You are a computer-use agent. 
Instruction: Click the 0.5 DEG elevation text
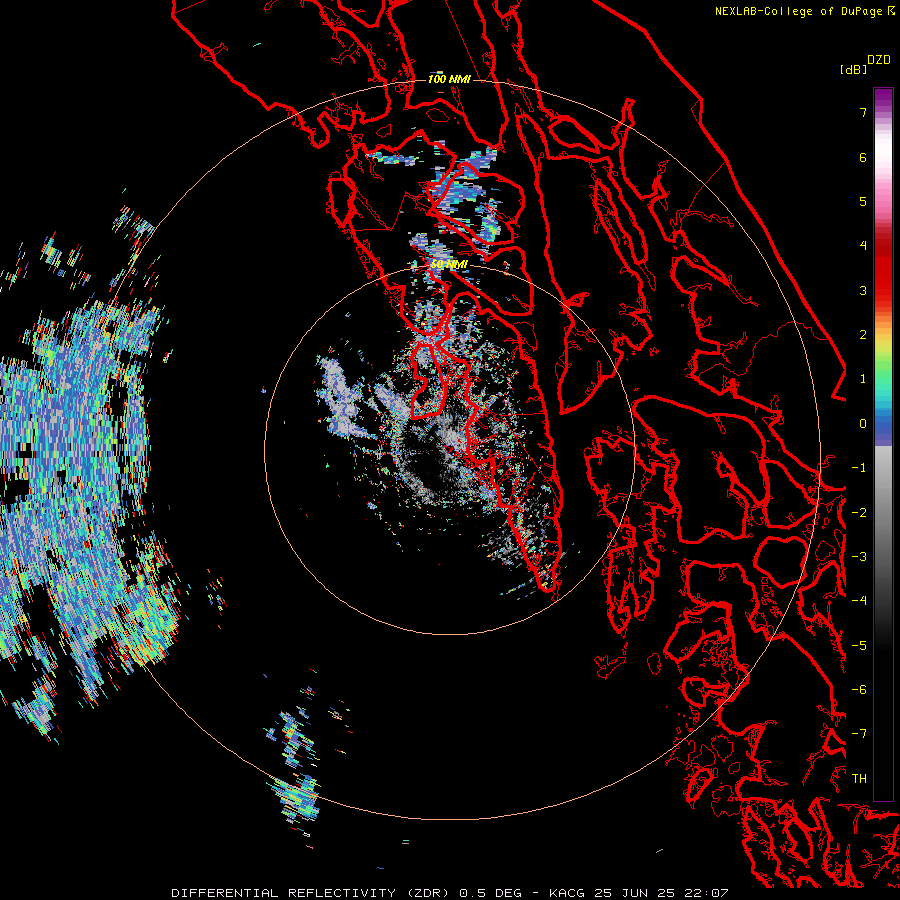coord(491,893)
